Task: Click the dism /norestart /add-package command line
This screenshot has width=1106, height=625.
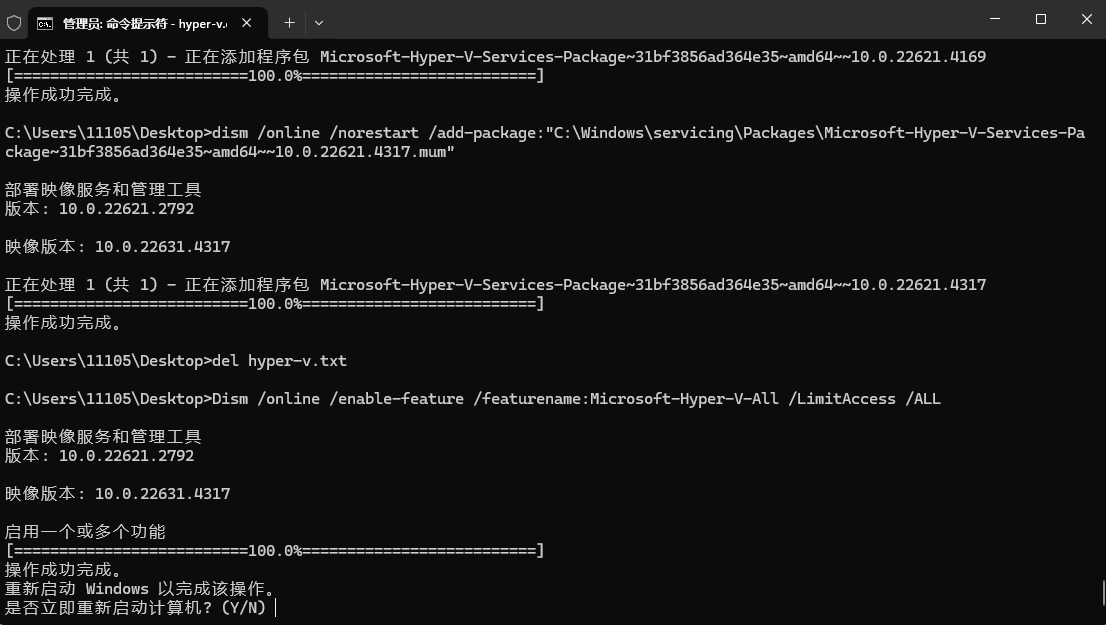Action: [x=545, y=133]
